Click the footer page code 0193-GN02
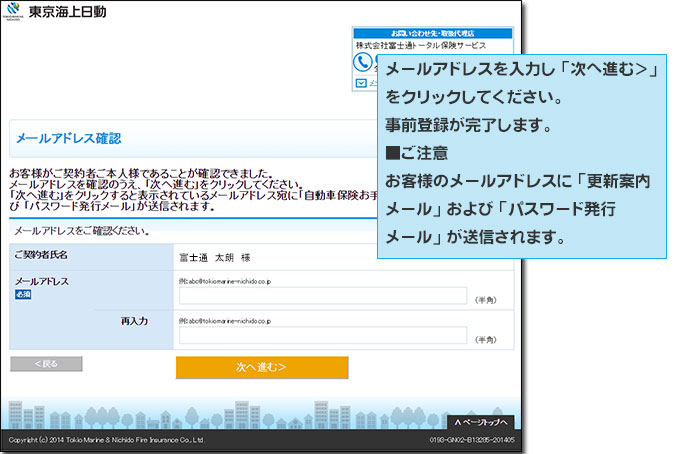Screen dimensions: 690x454 tap(471, 439)
